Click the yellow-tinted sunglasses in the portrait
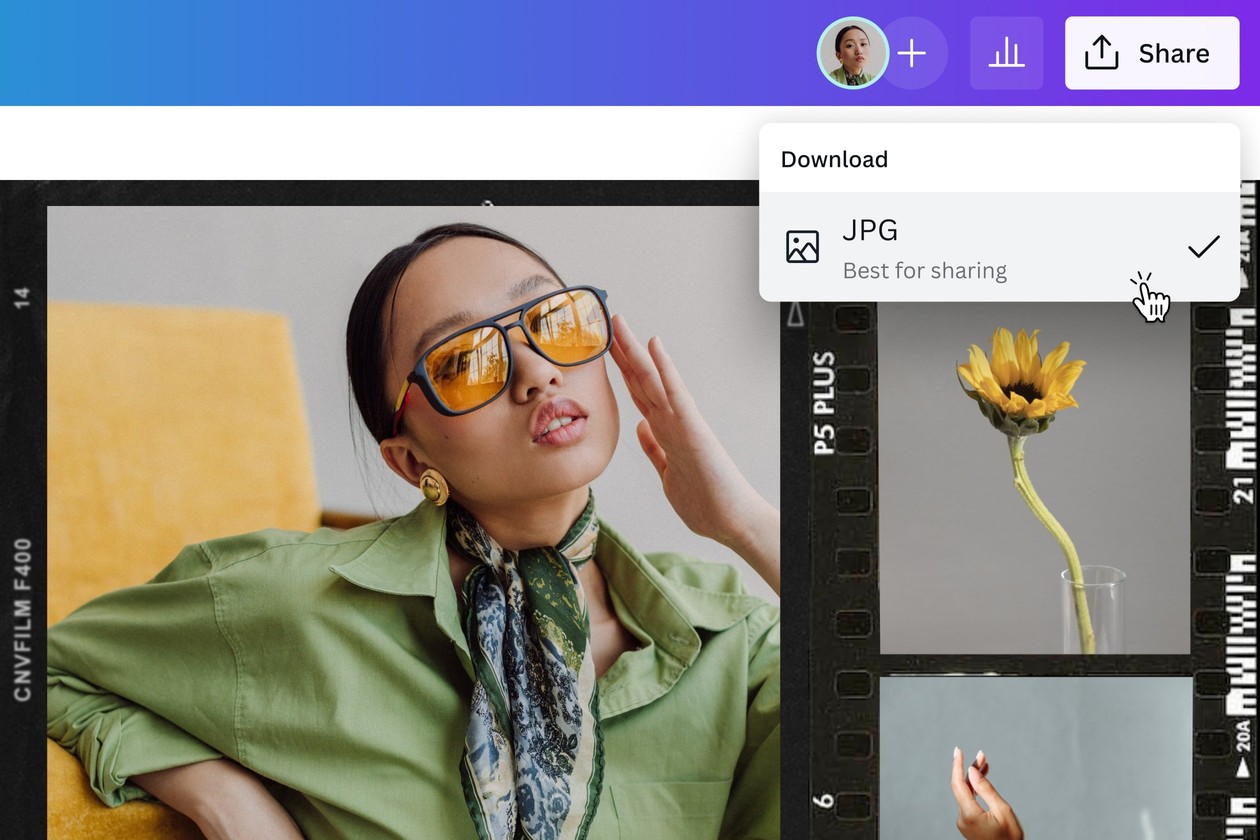 520,342
